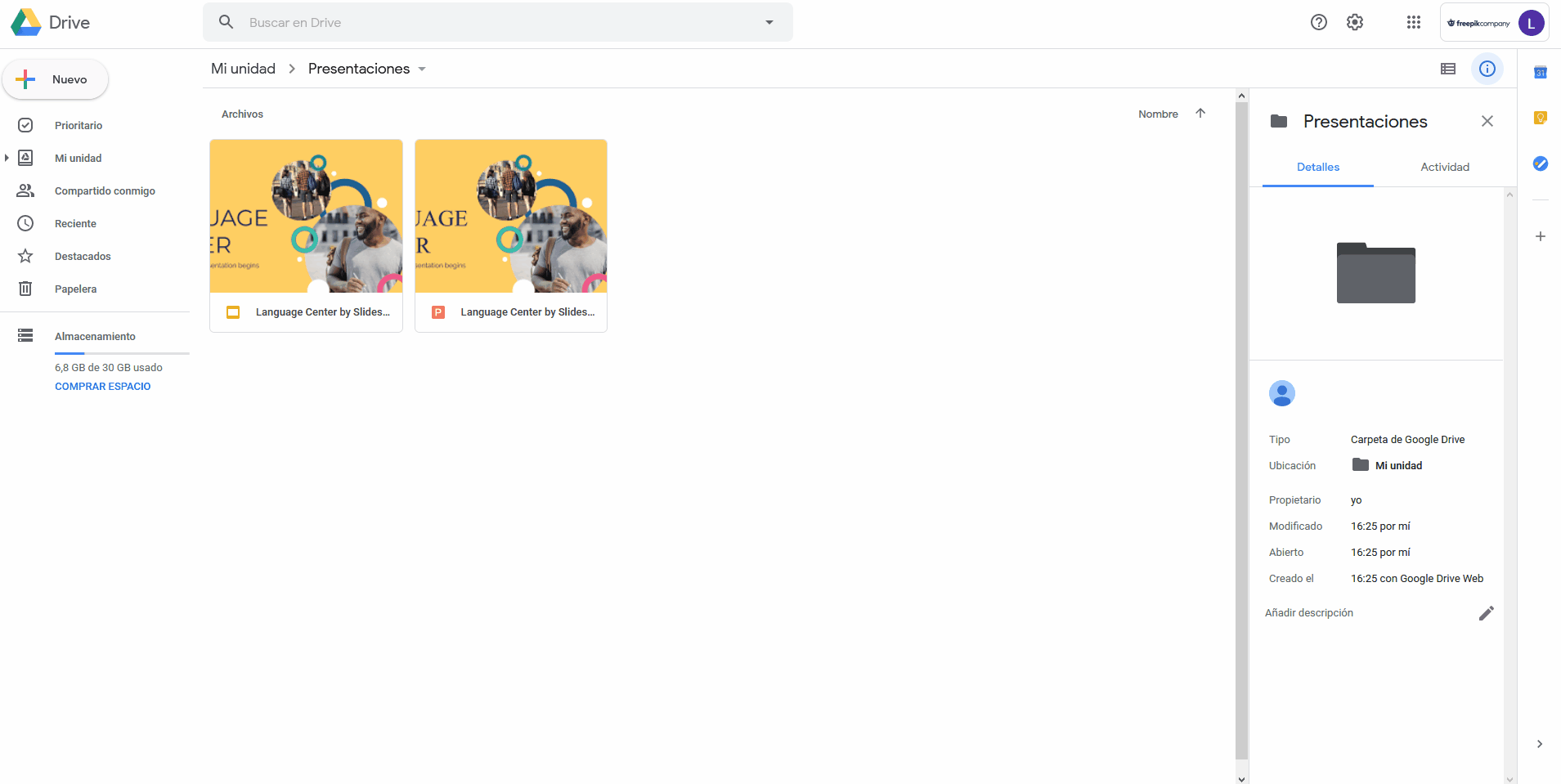
Task: Click COMPRAR ESPACIO link
Action: (x=103, y=387)
